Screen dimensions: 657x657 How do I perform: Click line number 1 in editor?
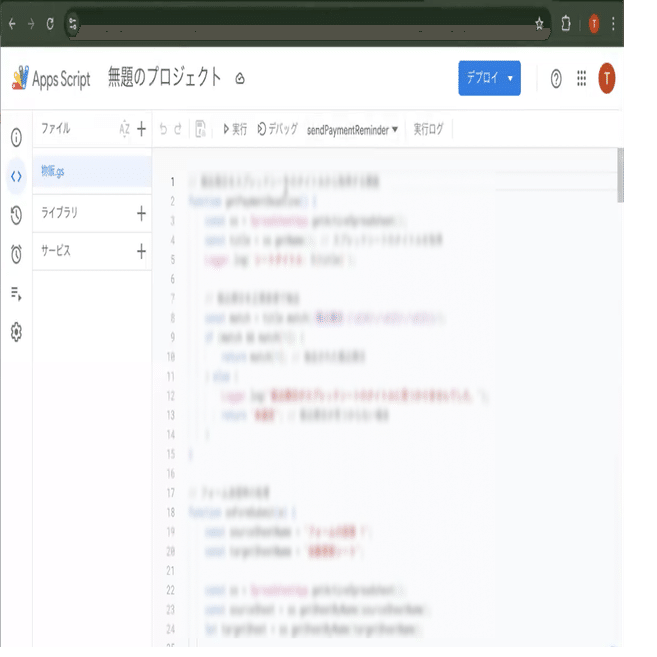coord(172,181)
